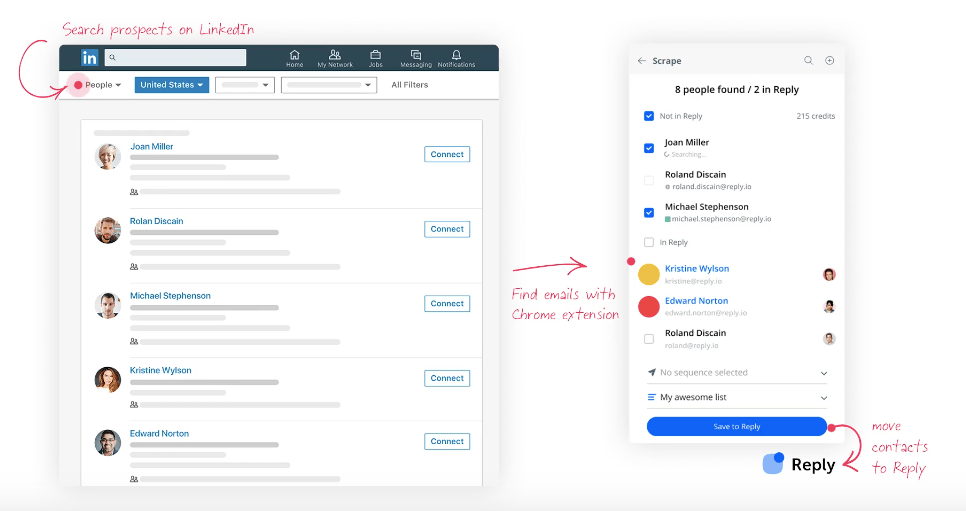Viewport: 966px width, 511px height.
Task: Open Kristine Wylson LinkedIn profile link
Action: [160, 370]
